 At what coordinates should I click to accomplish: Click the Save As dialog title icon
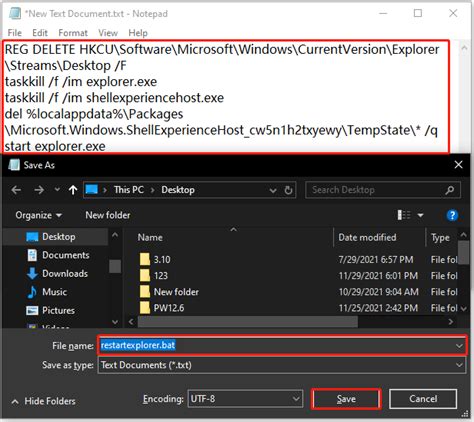click(x=14, y=165)
